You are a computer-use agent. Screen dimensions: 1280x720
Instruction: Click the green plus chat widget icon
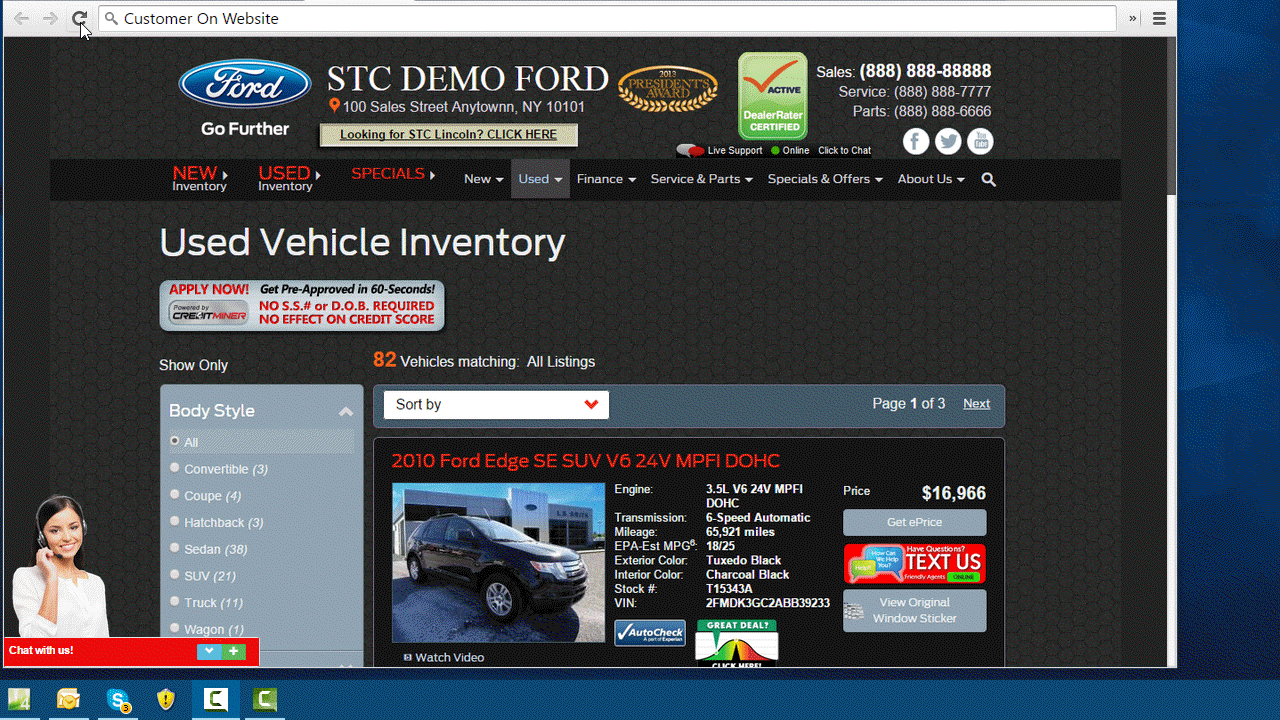pos(233,651)
